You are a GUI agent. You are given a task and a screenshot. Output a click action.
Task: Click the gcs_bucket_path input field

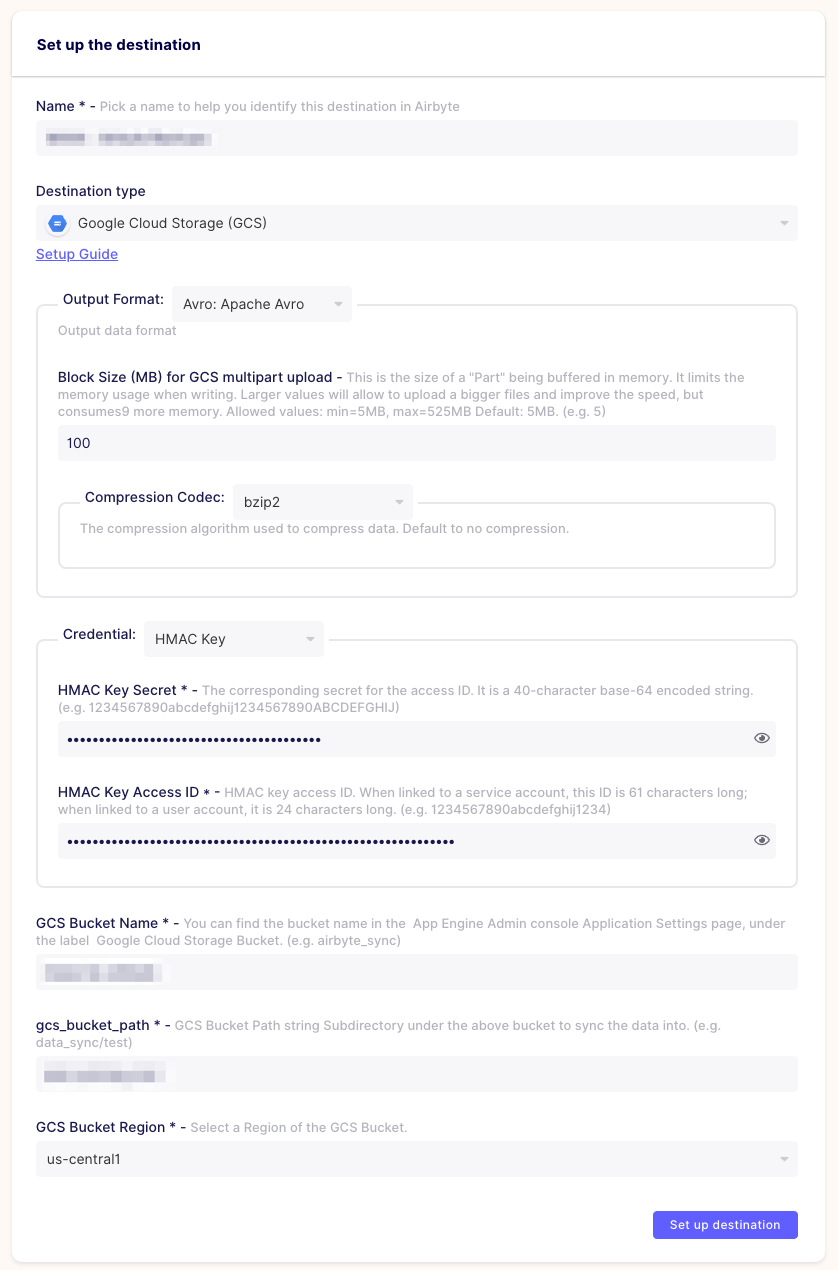[x=416, y=1073]
